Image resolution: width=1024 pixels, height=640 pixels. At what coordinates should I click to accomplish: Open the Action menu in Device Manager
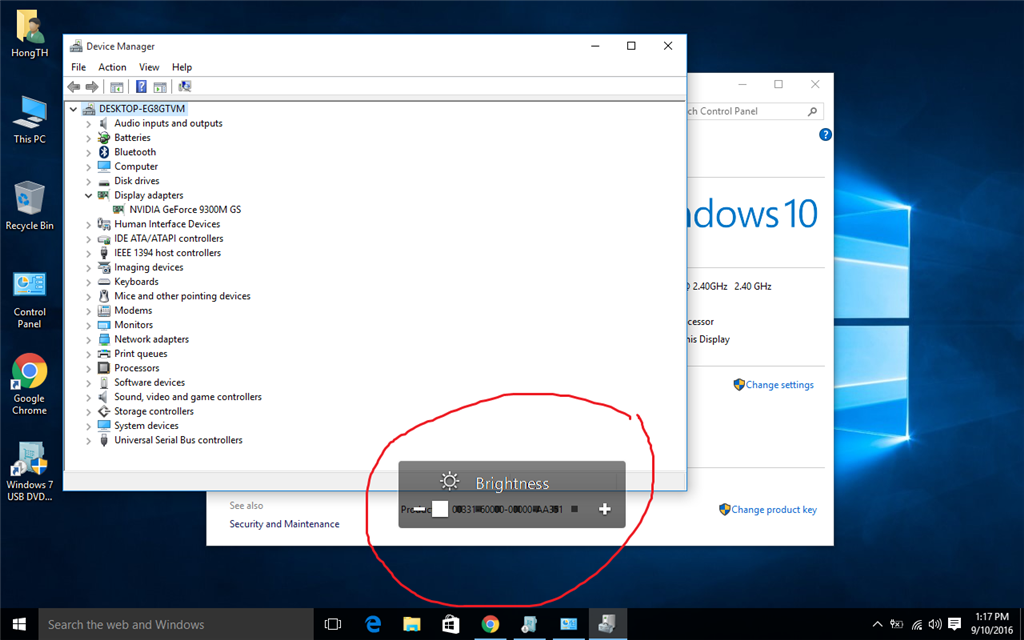112,67
